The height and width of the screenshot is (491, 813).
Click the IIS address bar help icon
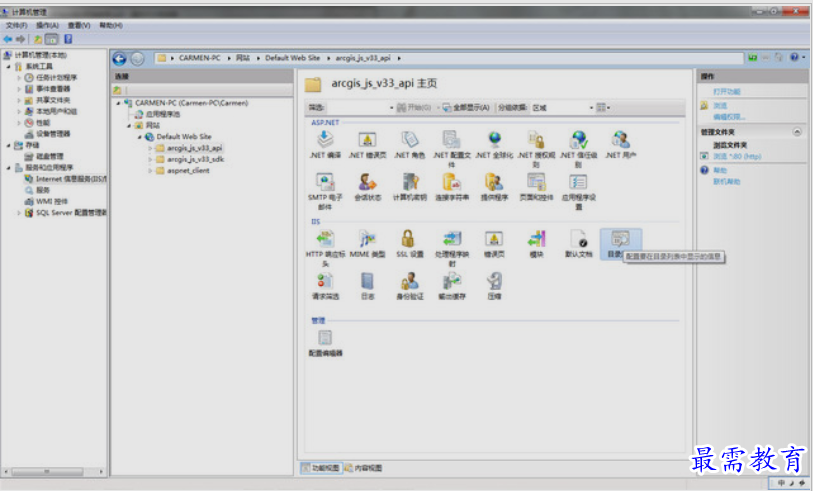coord(794,58)
